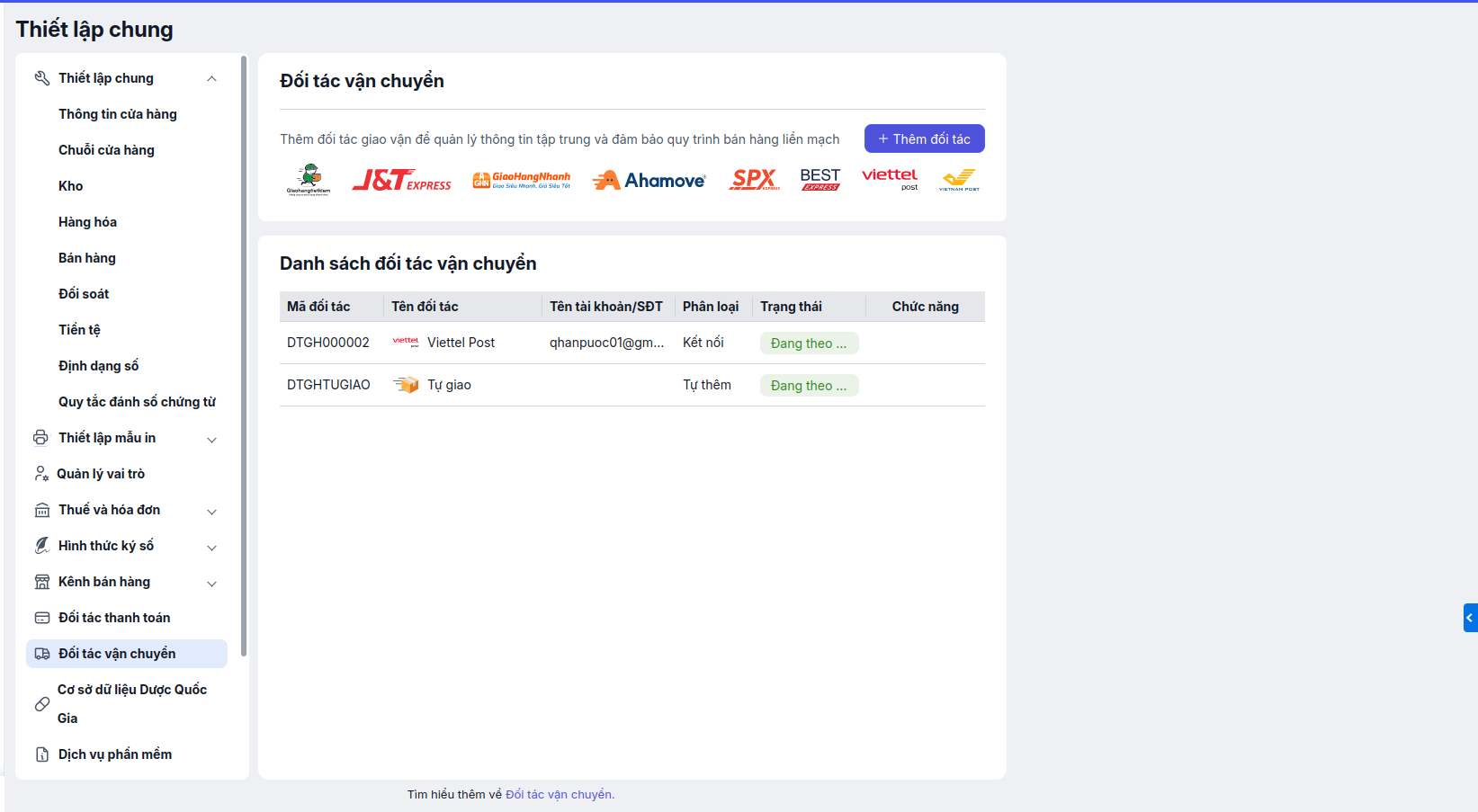Viewport: 1478px width, 812px height.
Task: Expand the Hình thức ký số chevron
Action: coord(212,548)
